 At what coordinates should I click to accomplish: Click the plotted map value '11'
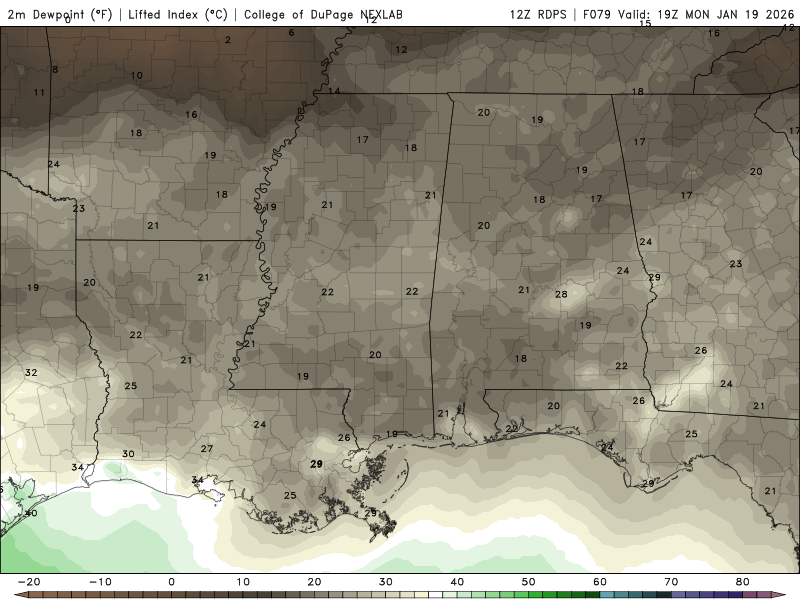(39, 93)
